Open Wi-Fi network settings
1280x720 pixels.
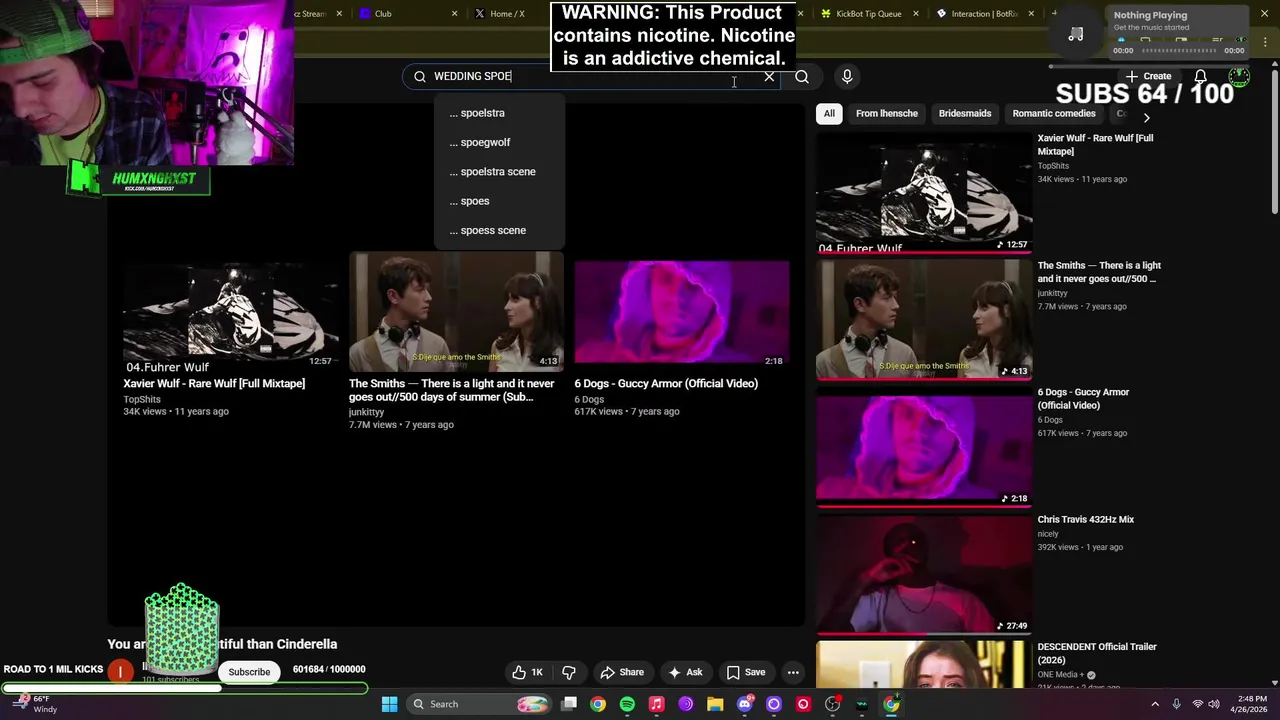pyautogui.click(x=1198, y=704)
